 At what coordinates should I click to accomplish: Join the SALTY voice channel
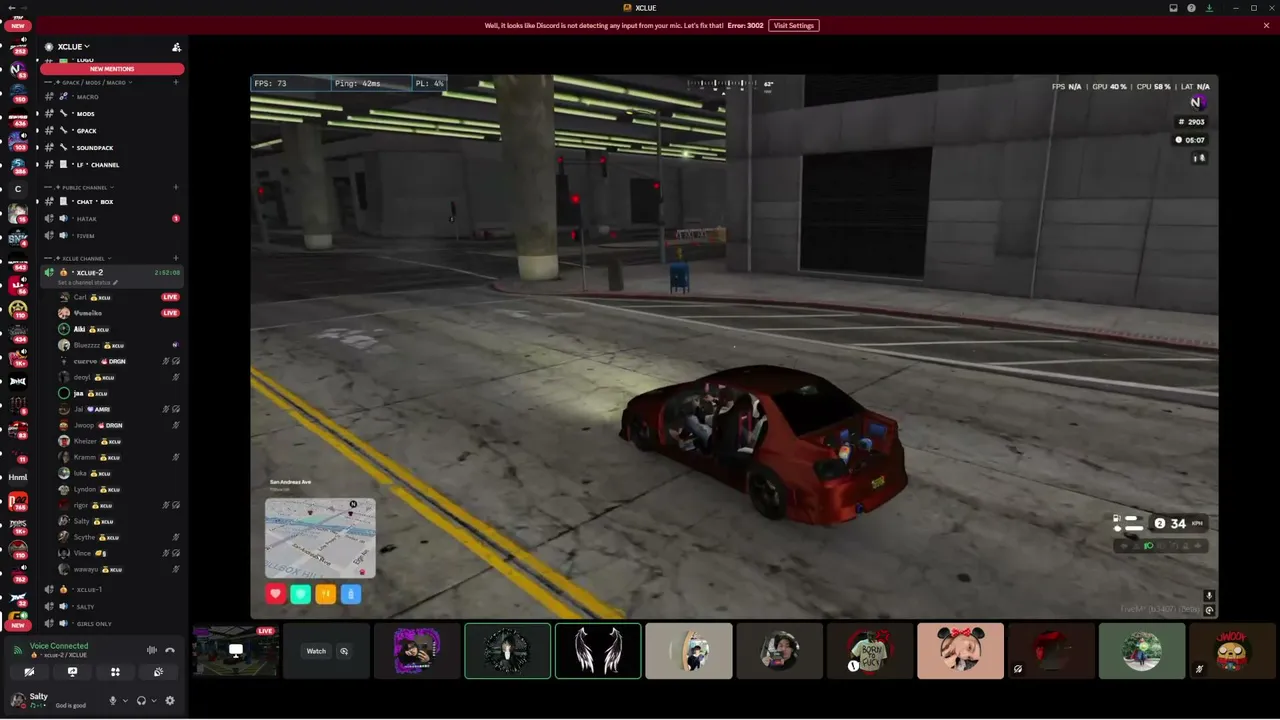tap(112, 607)
